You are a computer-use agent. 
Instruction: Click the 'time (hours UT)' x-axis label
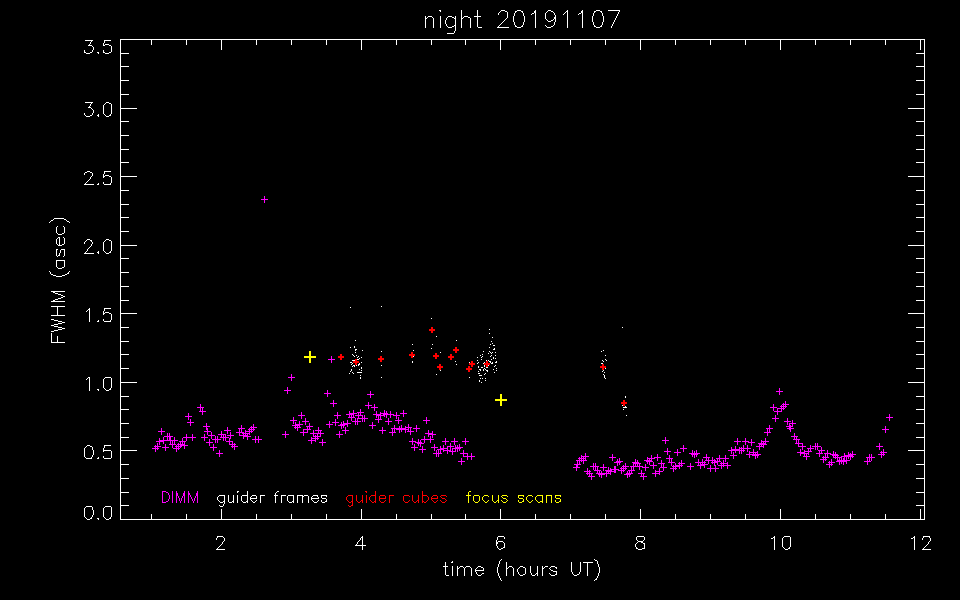pos(522,569)
